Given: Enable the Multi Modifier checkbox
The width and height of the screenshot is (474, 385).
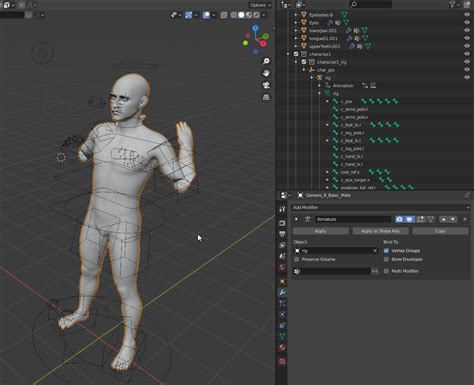Looking at the screenshot, I should [386, 271].
